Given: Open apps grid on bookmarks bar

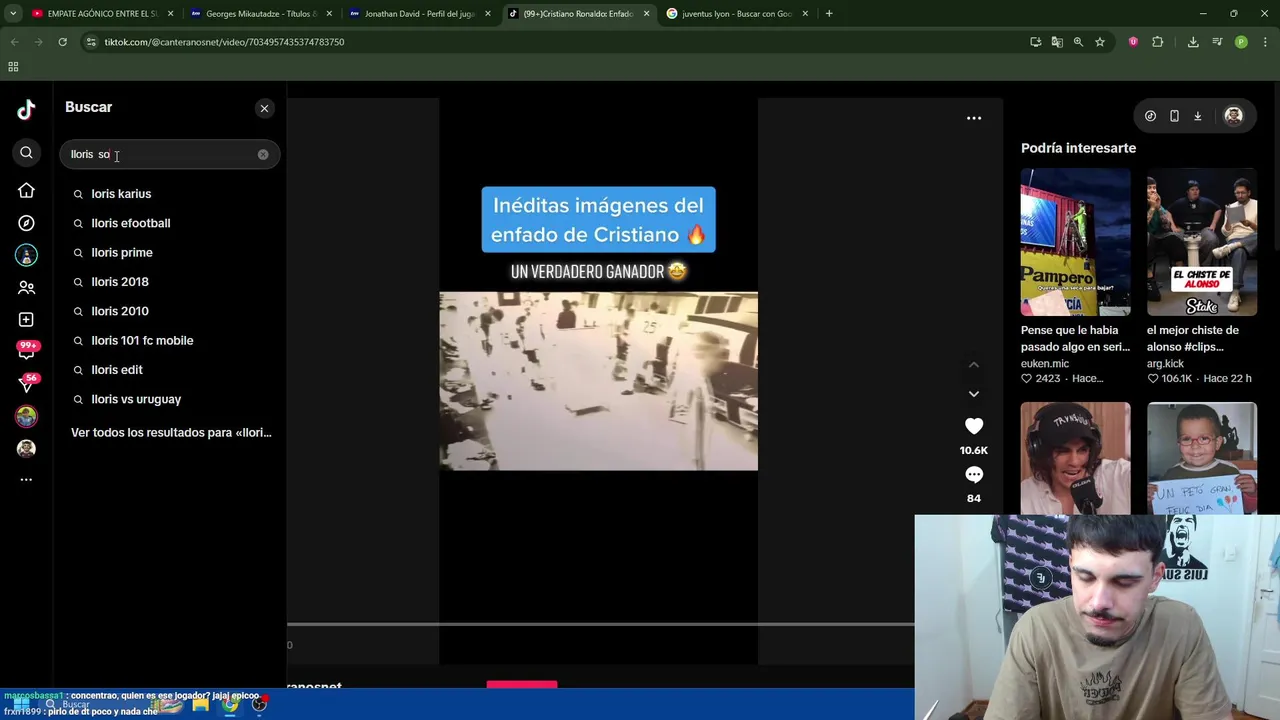Looking at the screenshot, I should click(x=13, y=67).
